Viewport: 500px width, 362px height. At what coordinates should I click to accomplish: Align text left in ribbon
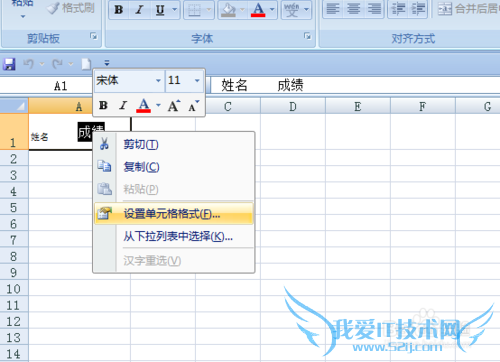[333, 9]
